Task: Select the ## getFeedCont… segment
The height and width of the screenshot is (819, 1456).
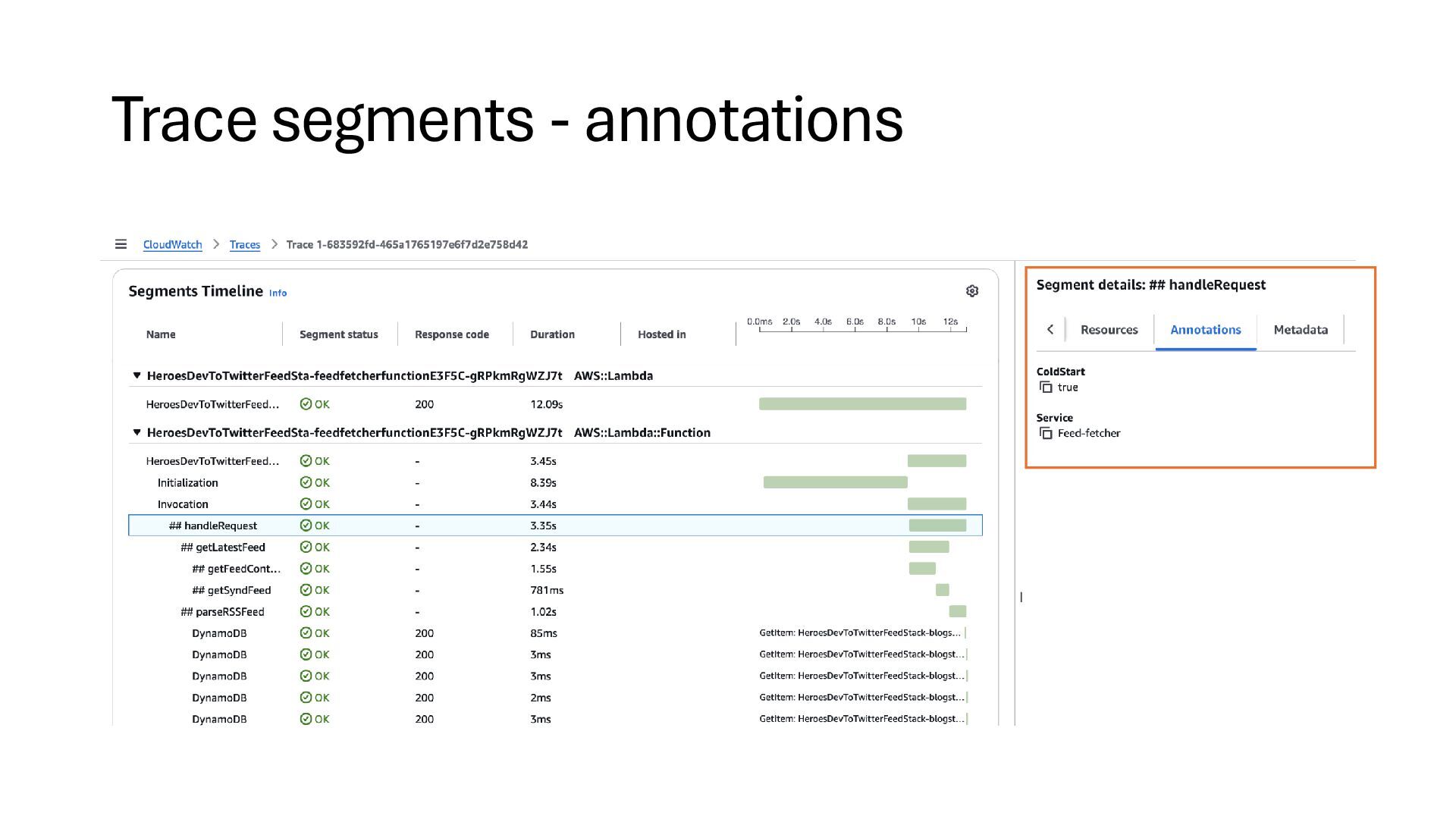Action: (x=555, y=569)
